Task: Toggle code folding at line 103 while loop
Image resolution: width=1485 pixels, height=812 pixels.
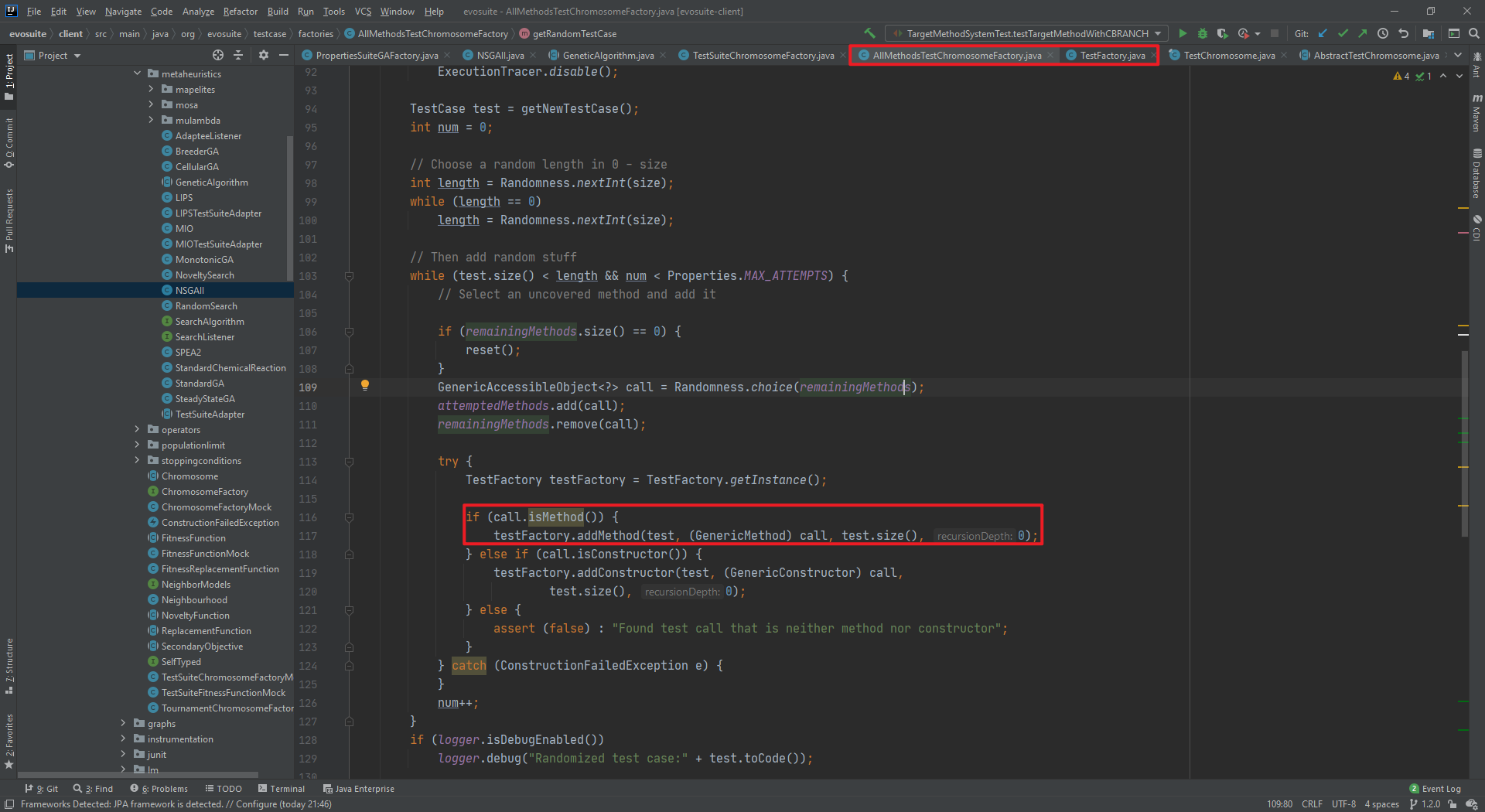Action: 349,276
